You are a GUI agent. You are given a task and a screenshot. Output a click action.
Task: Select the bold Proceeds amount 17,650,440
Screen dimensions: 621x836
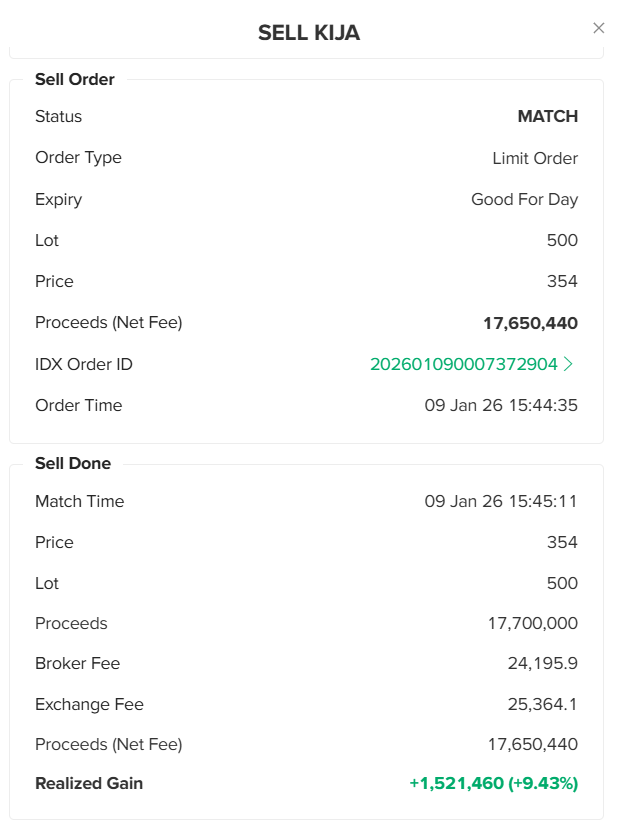click(x=530, y=323)
